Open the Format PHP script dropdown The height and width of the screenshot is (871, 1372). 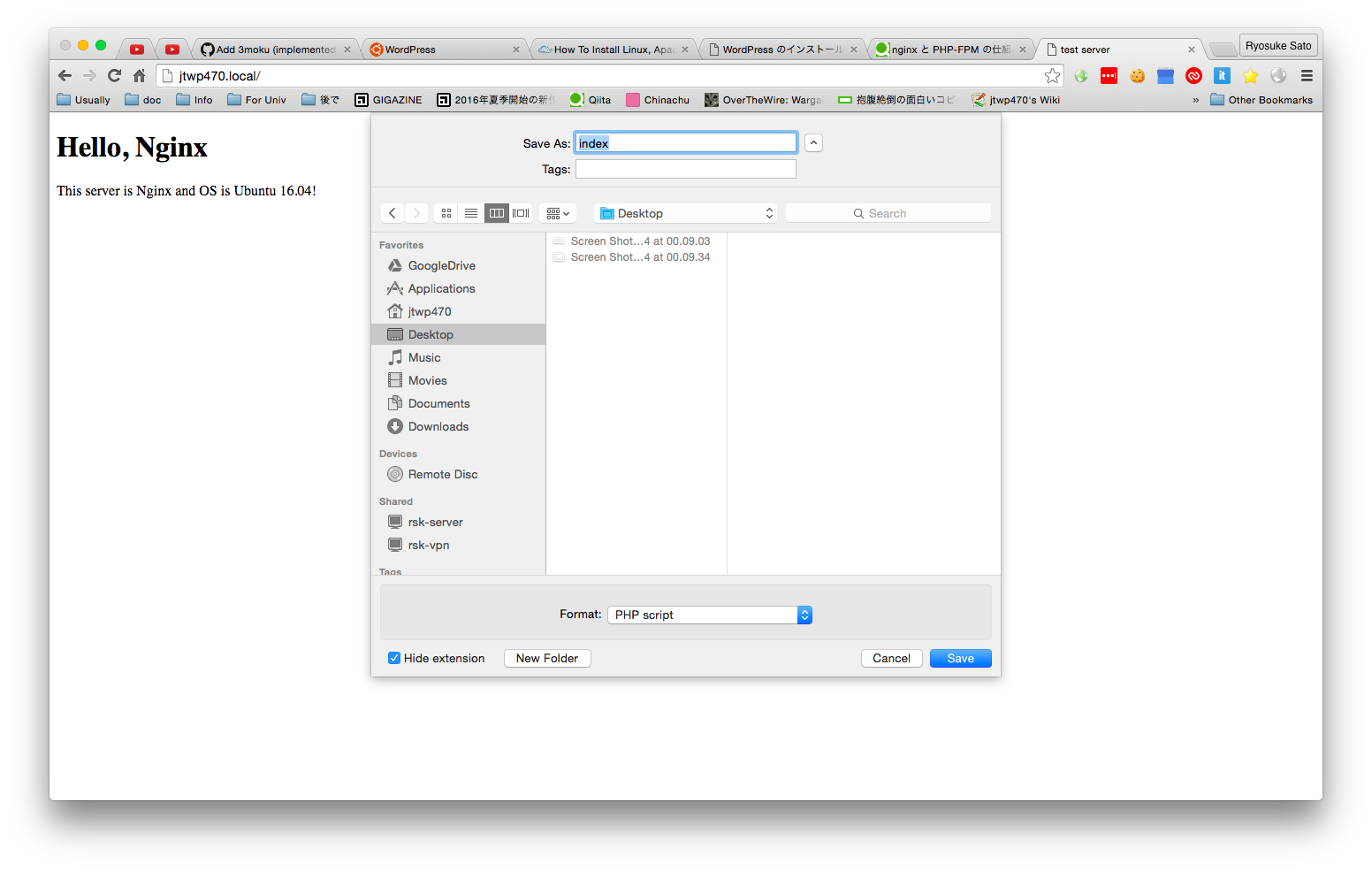tap(709, 615)
